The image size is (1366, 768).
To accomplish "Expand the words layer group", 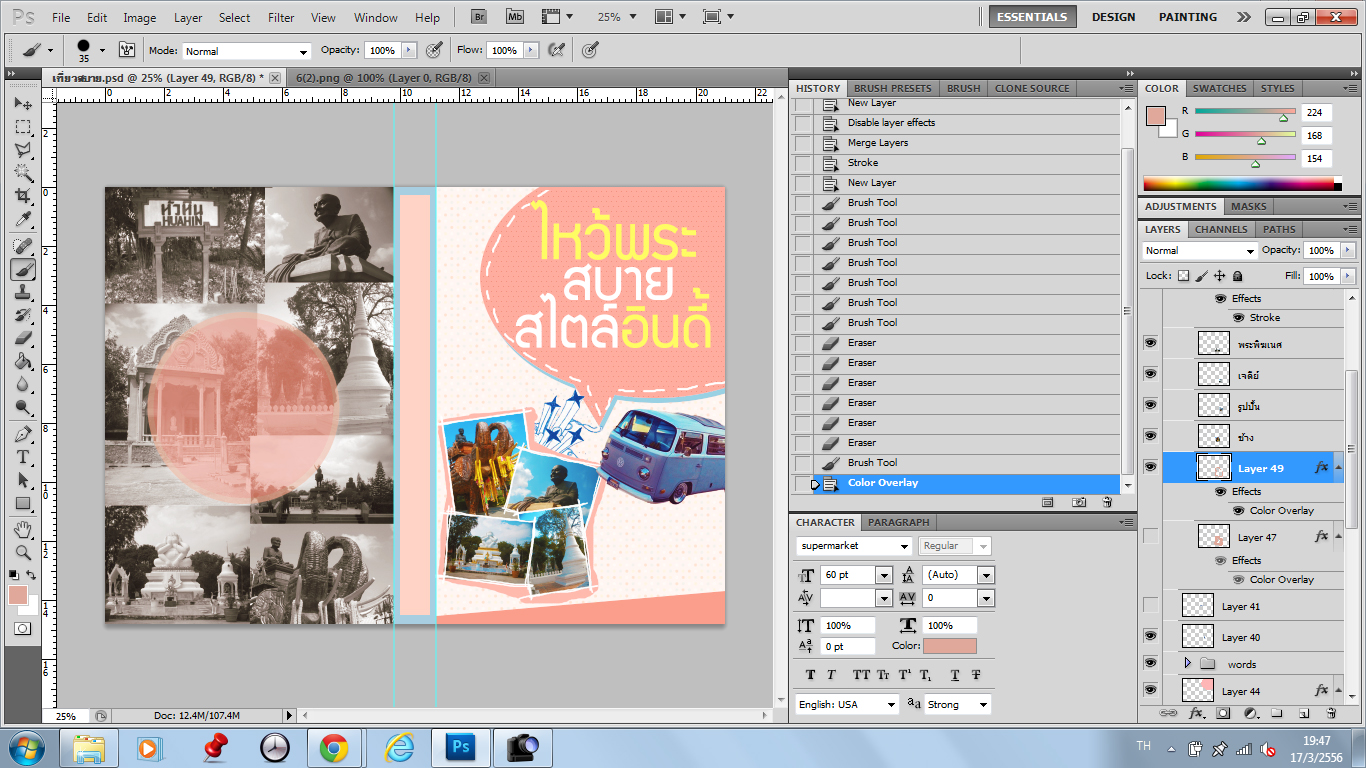I will pos(1187,663).
